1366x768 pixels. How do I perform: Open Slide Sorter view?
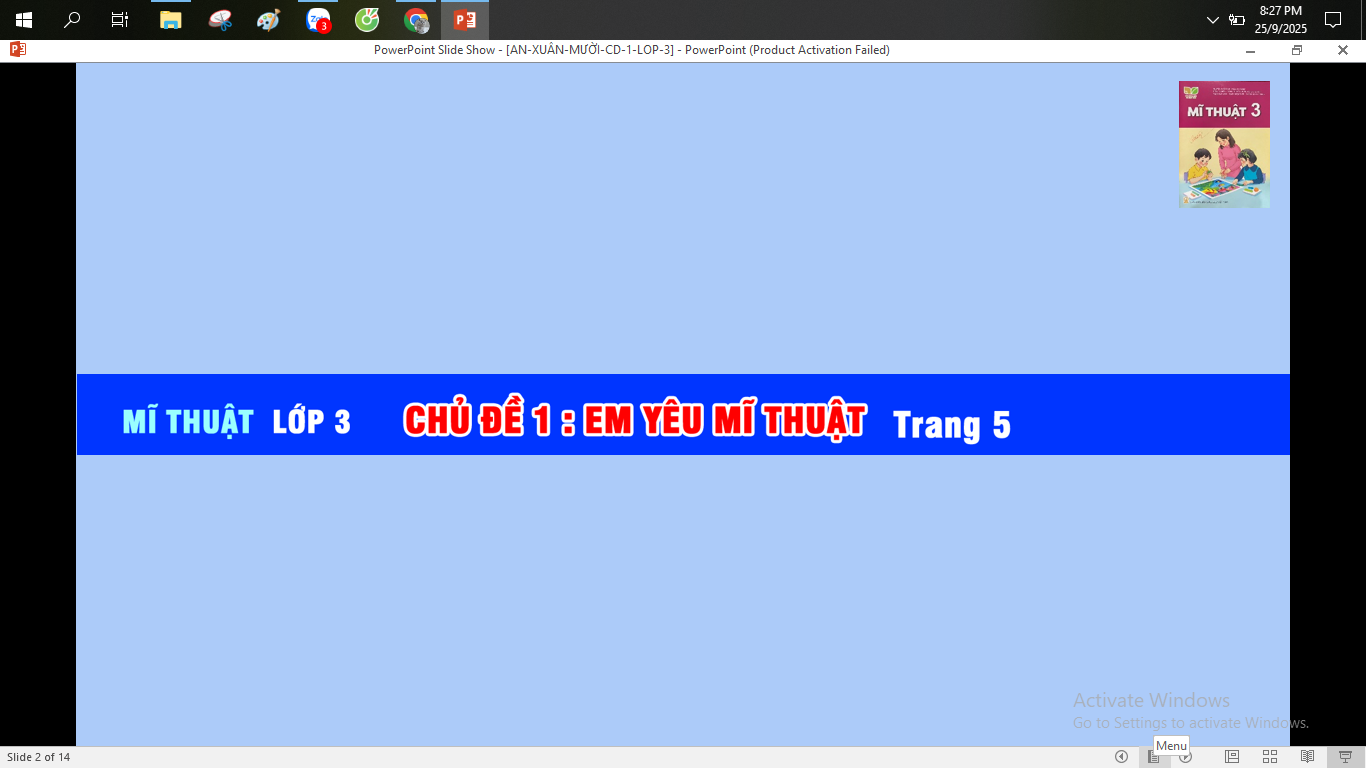point(1269,757)
